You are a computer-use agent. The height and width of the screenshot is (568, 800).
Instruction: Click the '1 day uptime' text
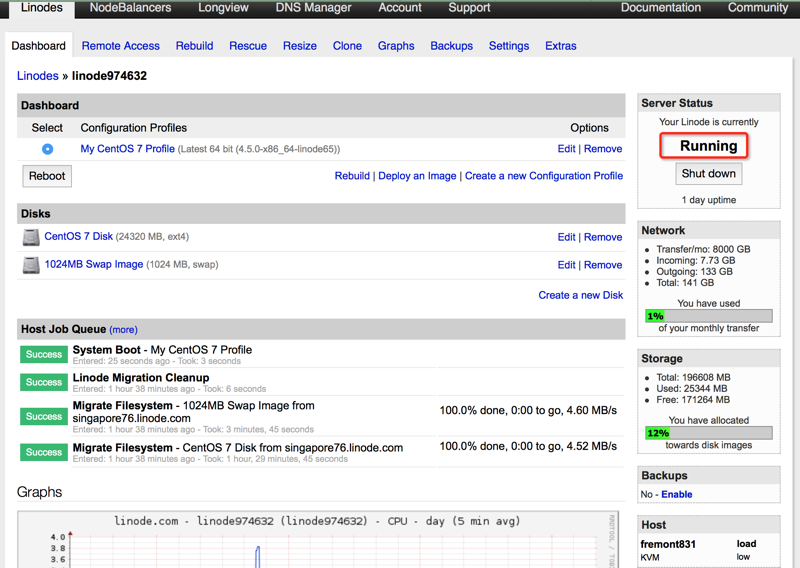coord(709,200)
